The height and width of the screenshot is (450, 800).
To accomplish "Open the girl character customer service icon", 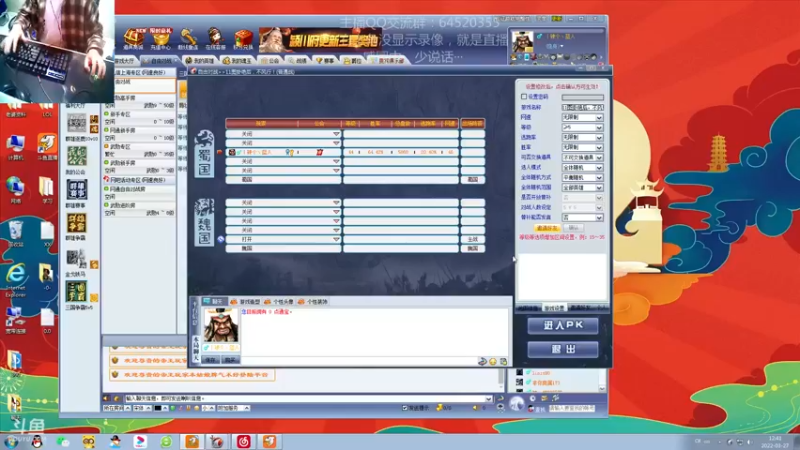I will coord(215,38).
